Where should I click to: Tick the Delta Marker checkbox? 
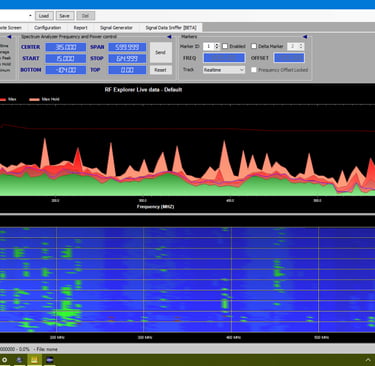[x=254, y=46]
